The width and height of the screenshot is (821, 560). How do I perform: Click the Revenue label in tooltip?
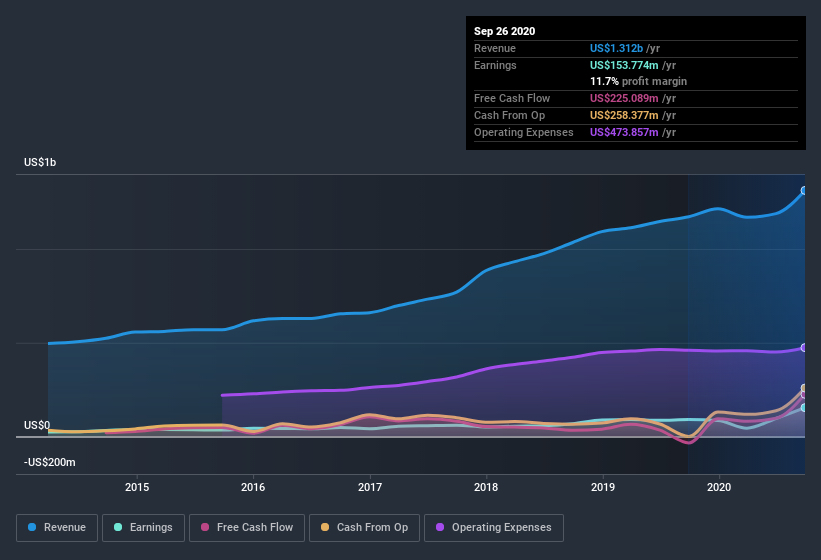[x=495, y=48]
